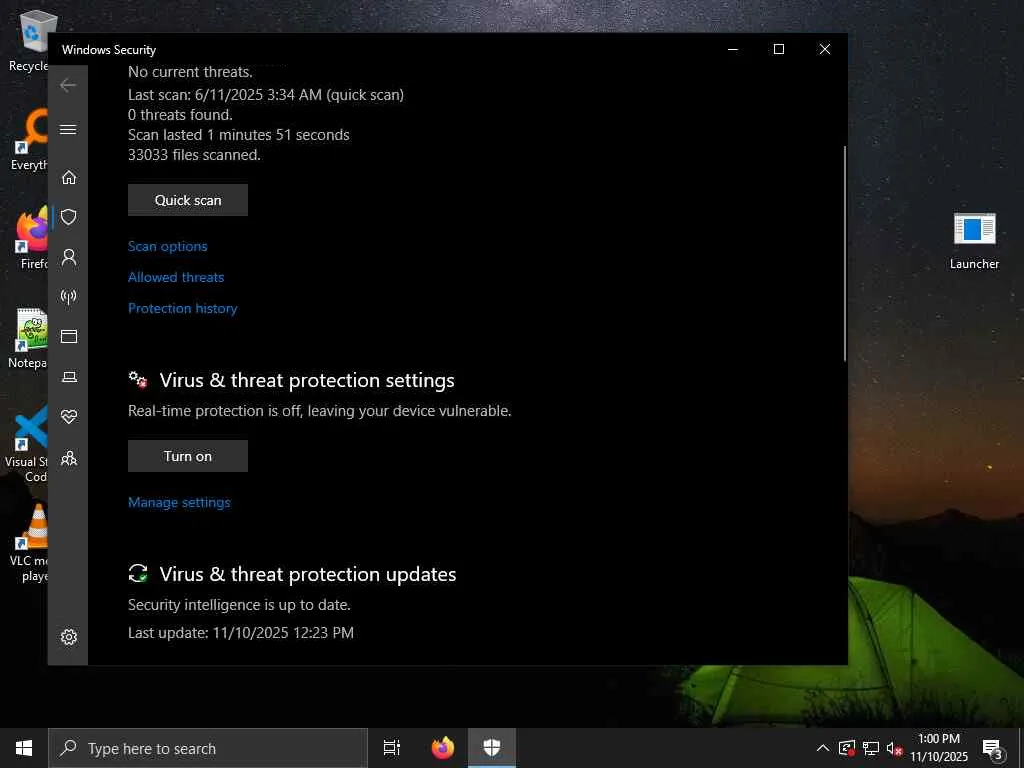Select the Virus & threat protection shield icon
The height and width of the screenshot is (768, 1024).
[69, 217]
